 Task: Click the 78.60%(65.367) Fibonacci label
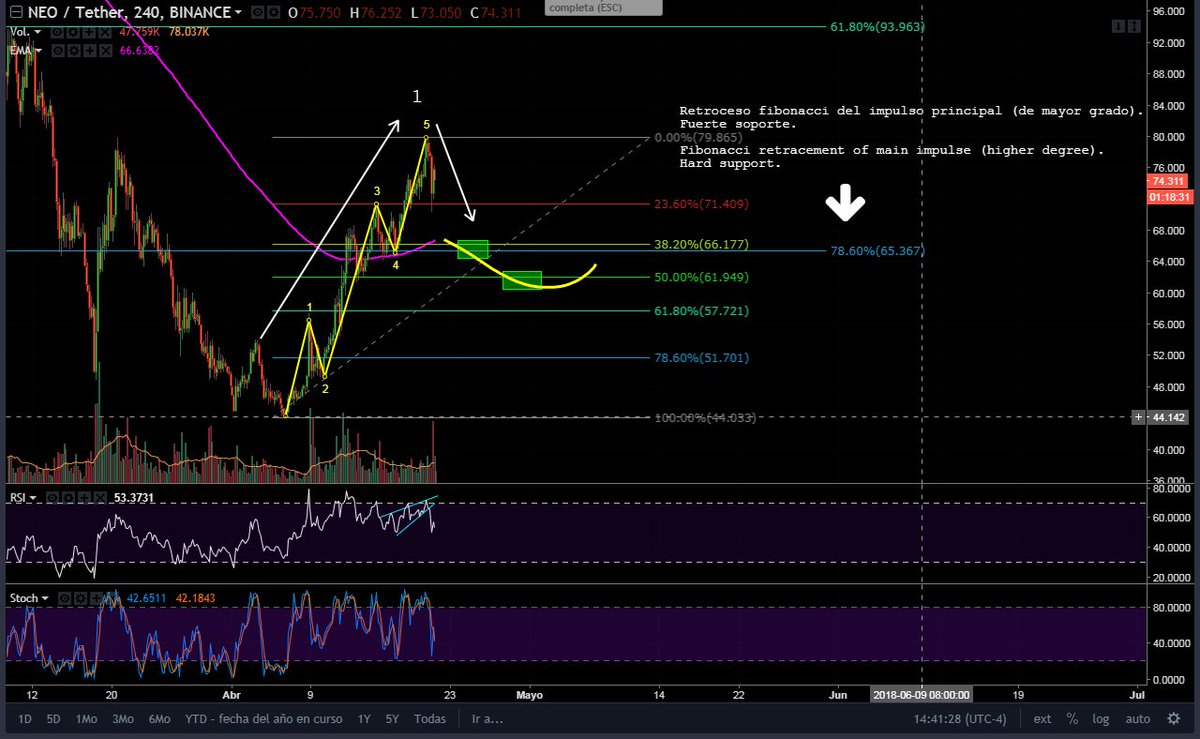tap(878, 251)
